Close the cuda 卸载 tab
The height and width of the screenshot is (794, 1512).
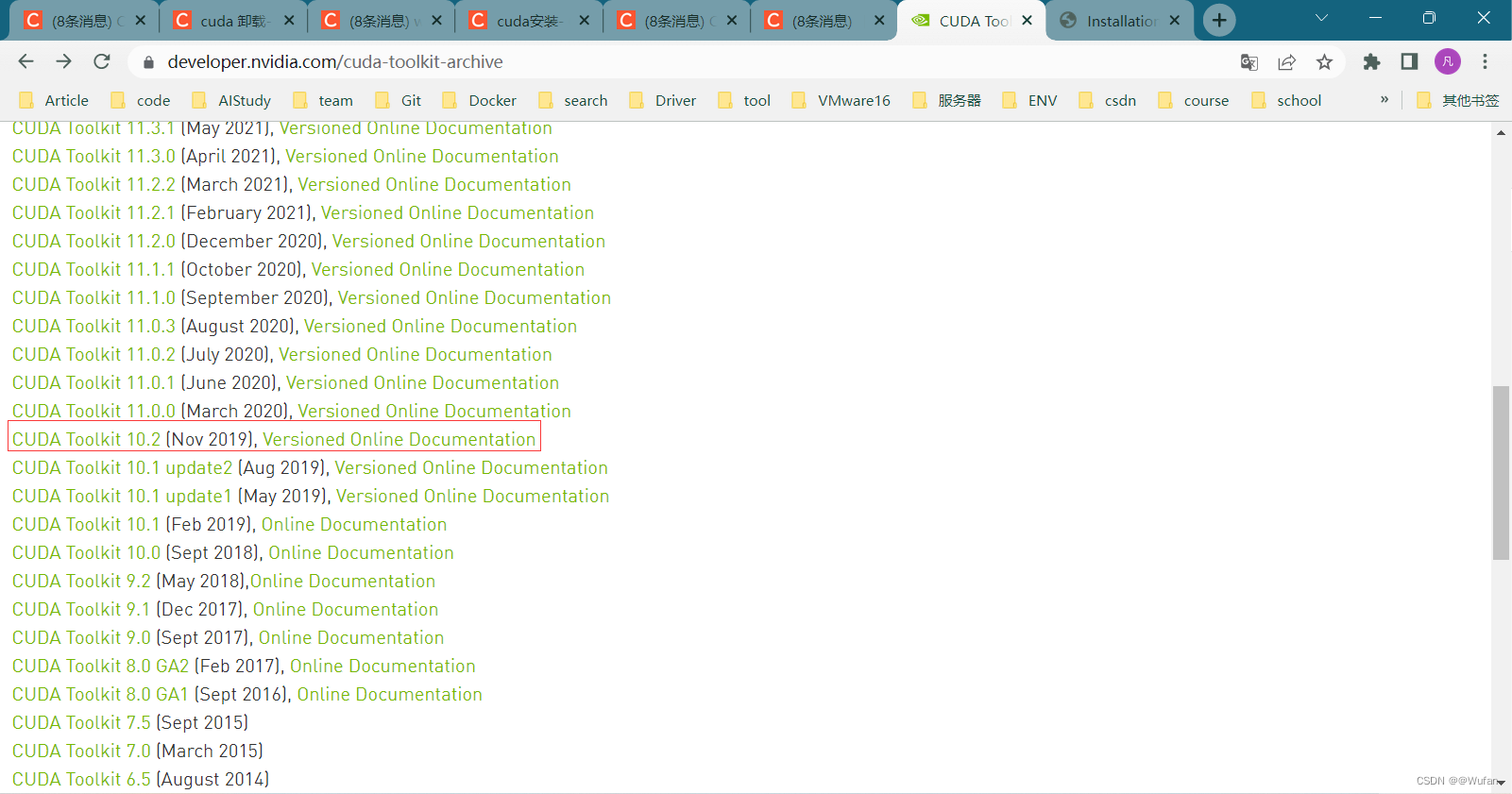pos(289,20)
